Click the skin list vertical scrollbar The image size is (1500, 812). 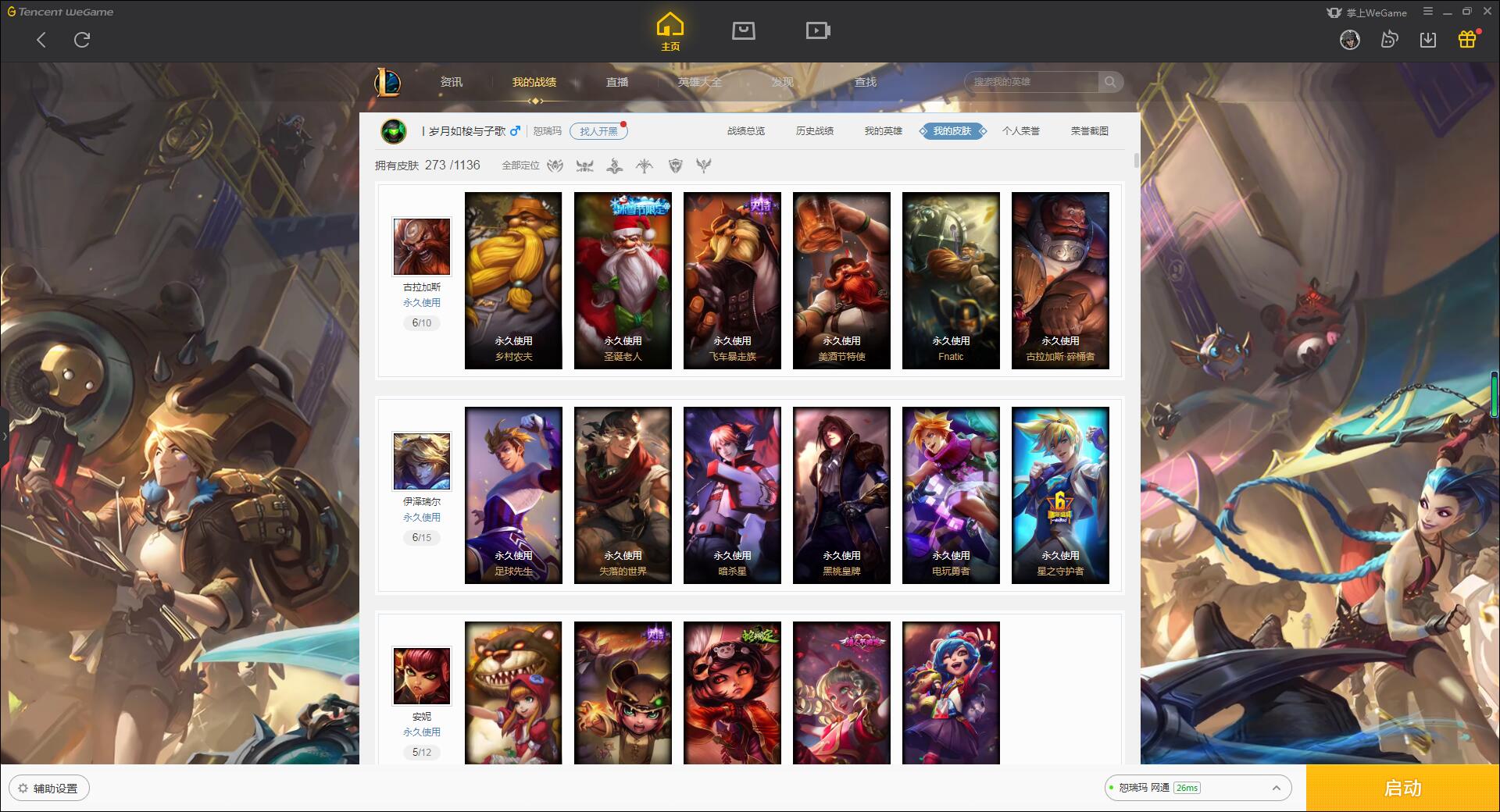(x=1136, y=160)
